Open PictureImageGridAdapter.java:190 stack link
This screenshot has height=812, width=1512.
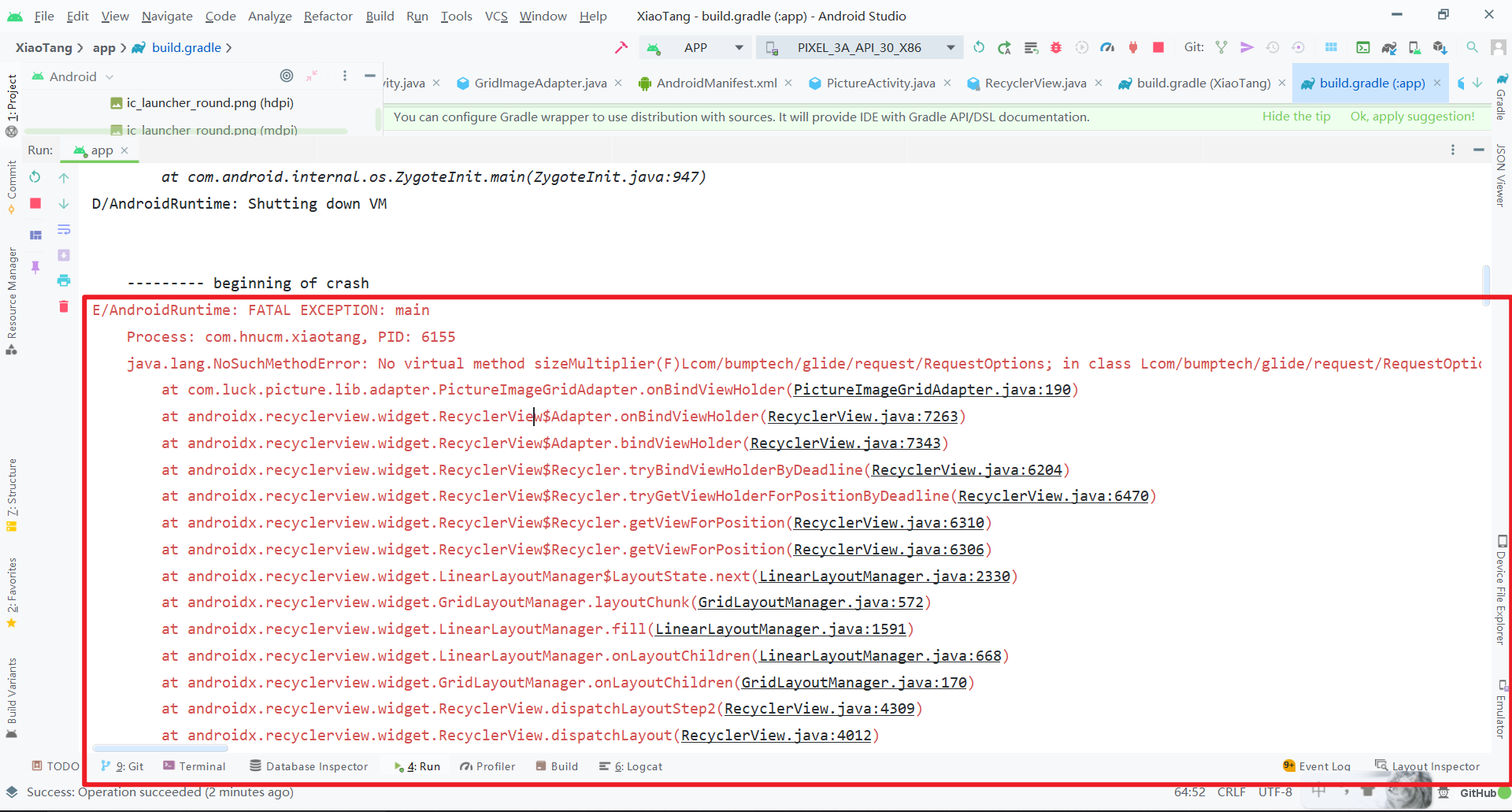(x=932, y=389)
